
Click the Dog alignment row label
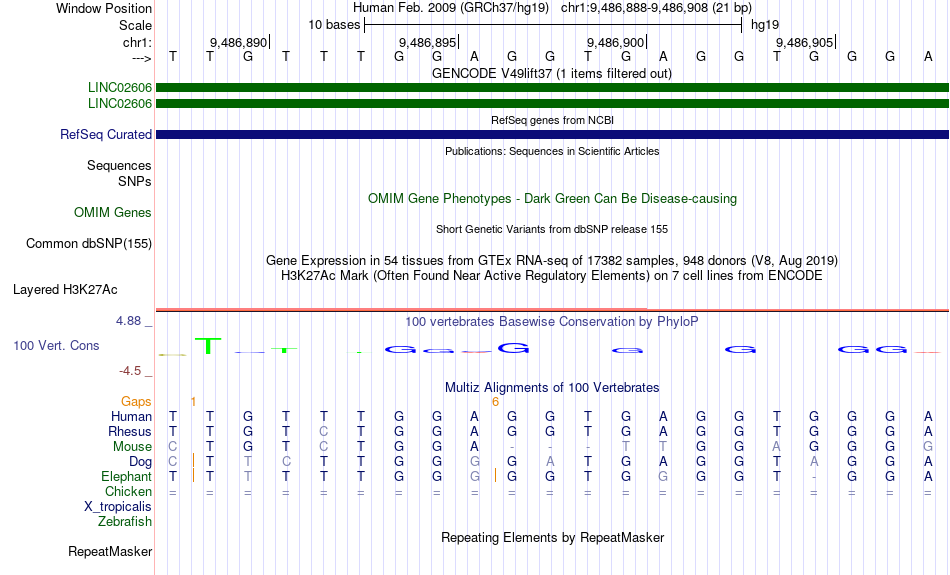point(141,462)
